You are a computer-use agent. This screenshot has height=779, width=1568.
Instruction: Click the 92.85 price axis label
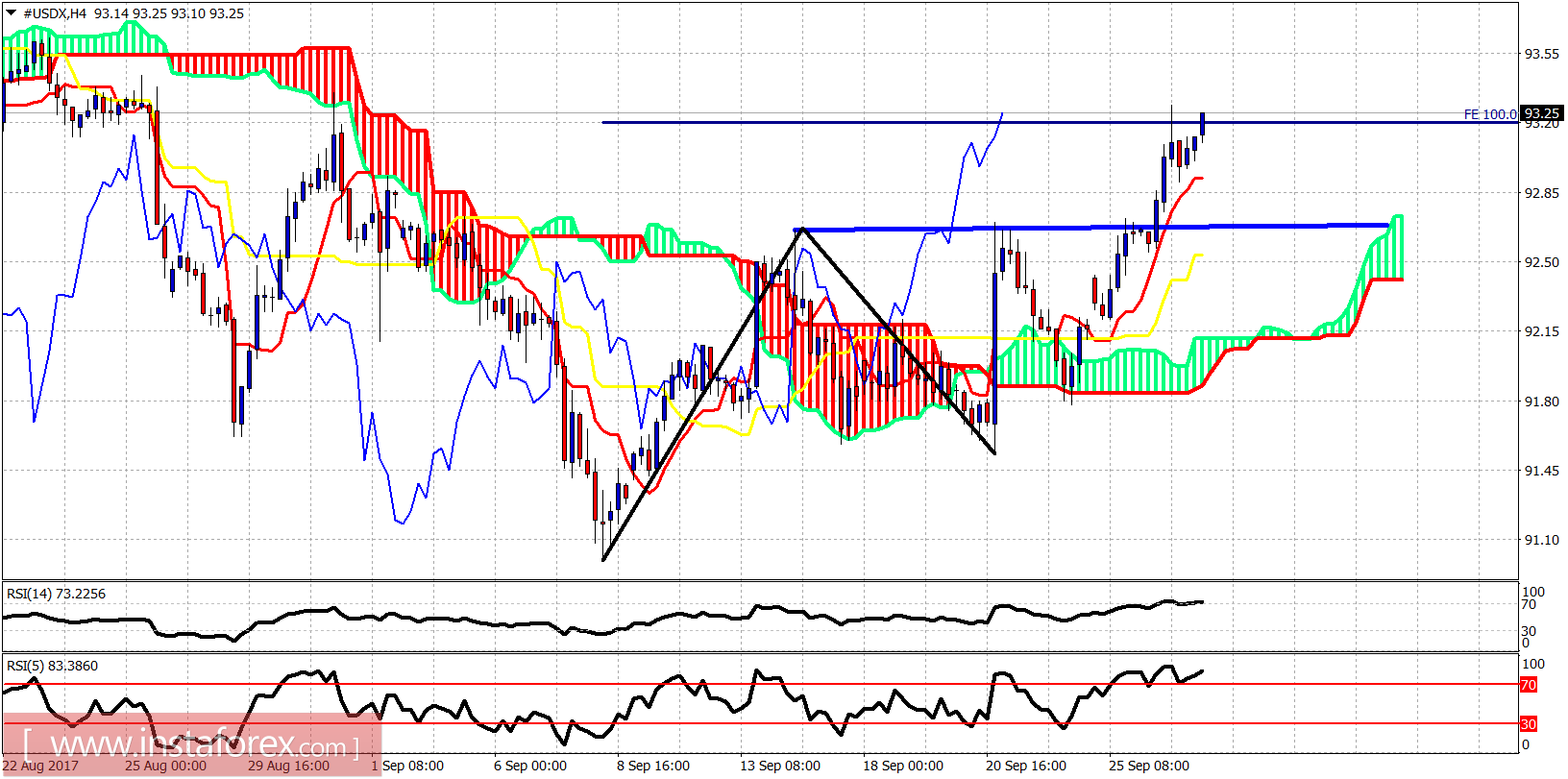tap(1542, 193)
